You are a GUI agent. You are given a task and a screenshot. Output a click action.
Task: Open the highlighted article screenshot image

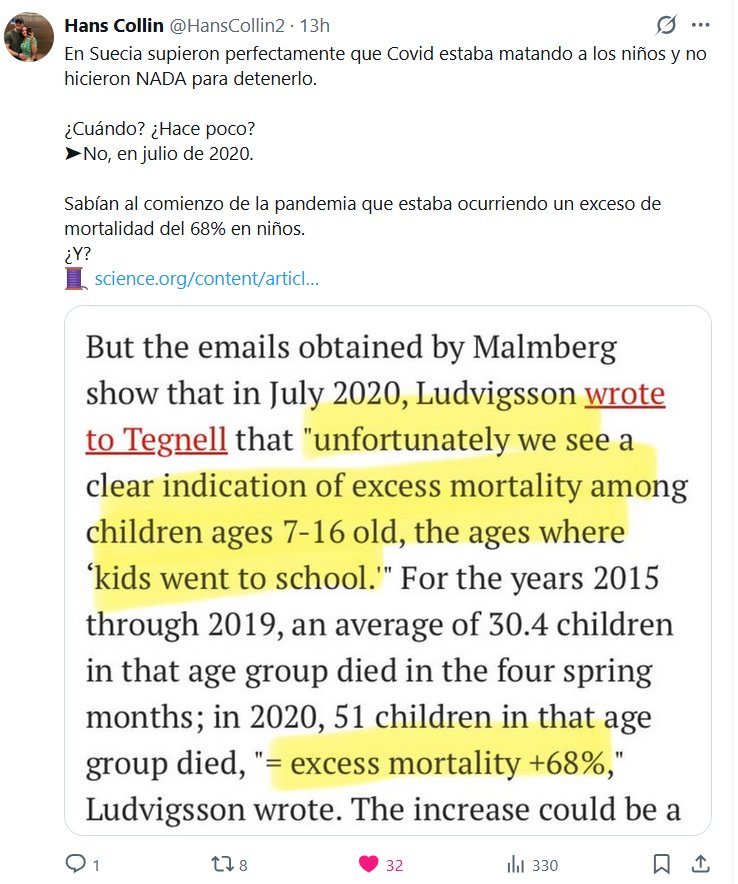[x=387, y=569]
